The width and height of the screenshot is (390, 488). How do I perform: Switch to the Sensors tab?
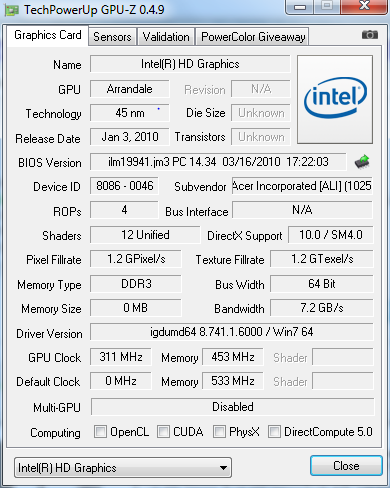coord(112,37)
